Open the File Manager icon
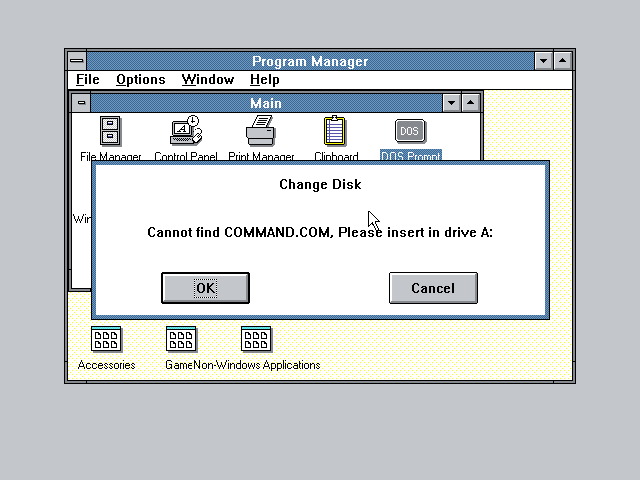The image size is (640, 480). (110, 131)
